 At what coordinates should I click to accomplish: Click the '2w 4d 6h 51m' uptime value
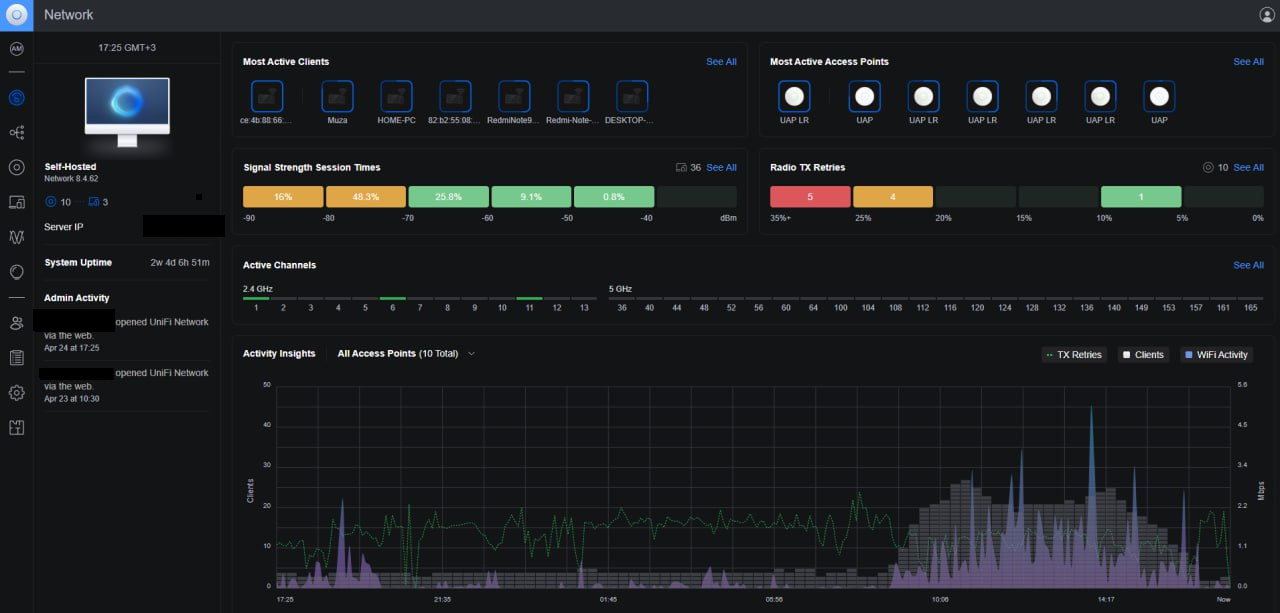click(180, 262)
